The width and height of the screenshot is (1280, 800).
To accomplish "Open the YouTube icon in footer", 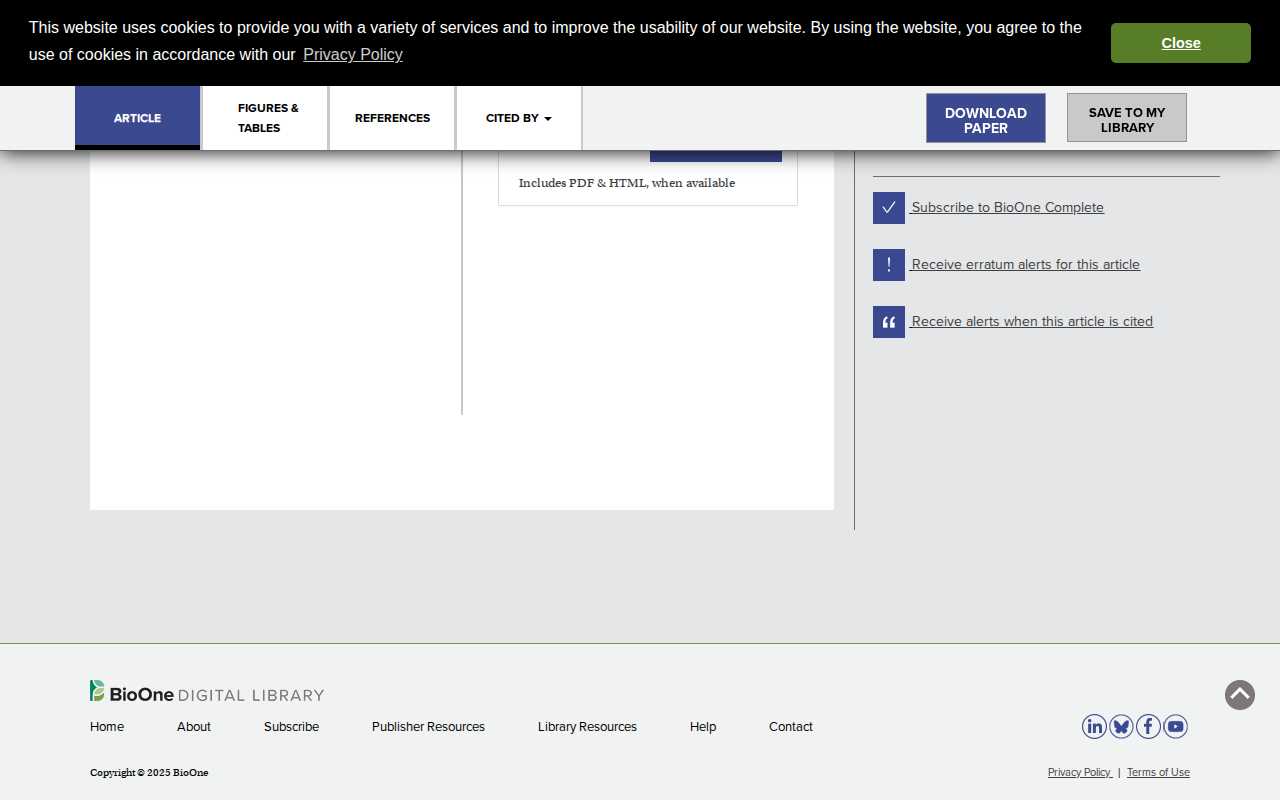I will 1175,727.
